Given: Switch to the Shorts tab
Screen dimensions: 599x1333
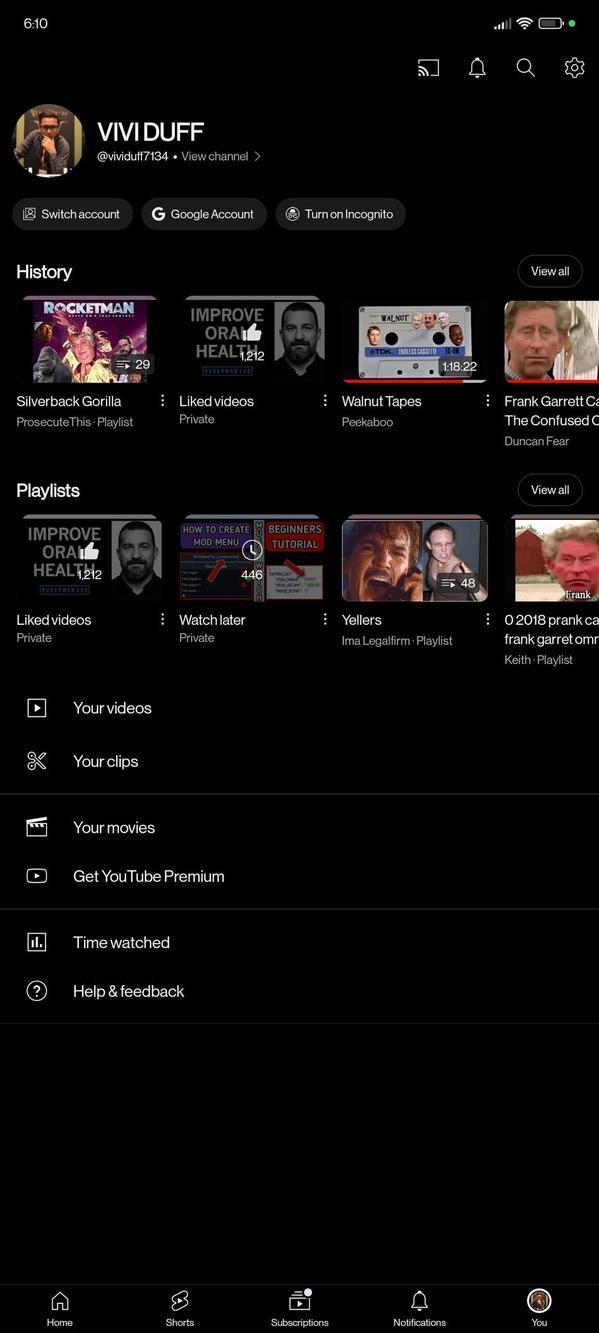Looking at the screenshot, I should [180, 1308].
